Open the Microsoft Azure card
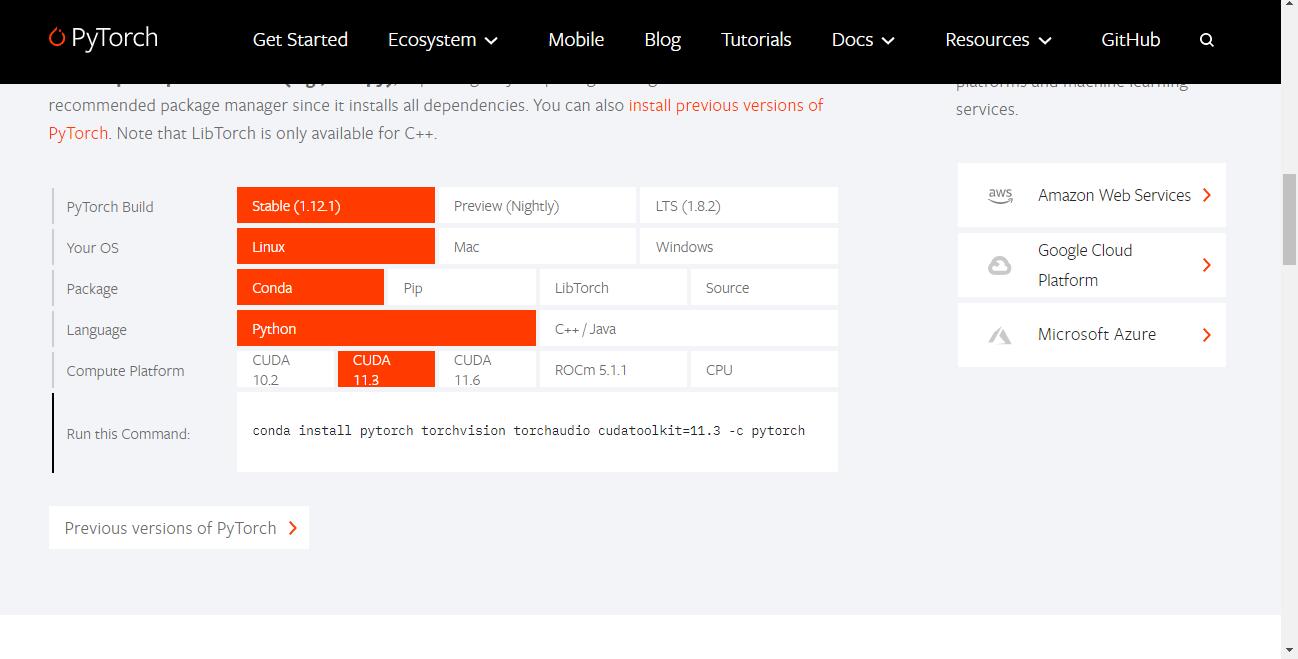 tap(1092, 335)
